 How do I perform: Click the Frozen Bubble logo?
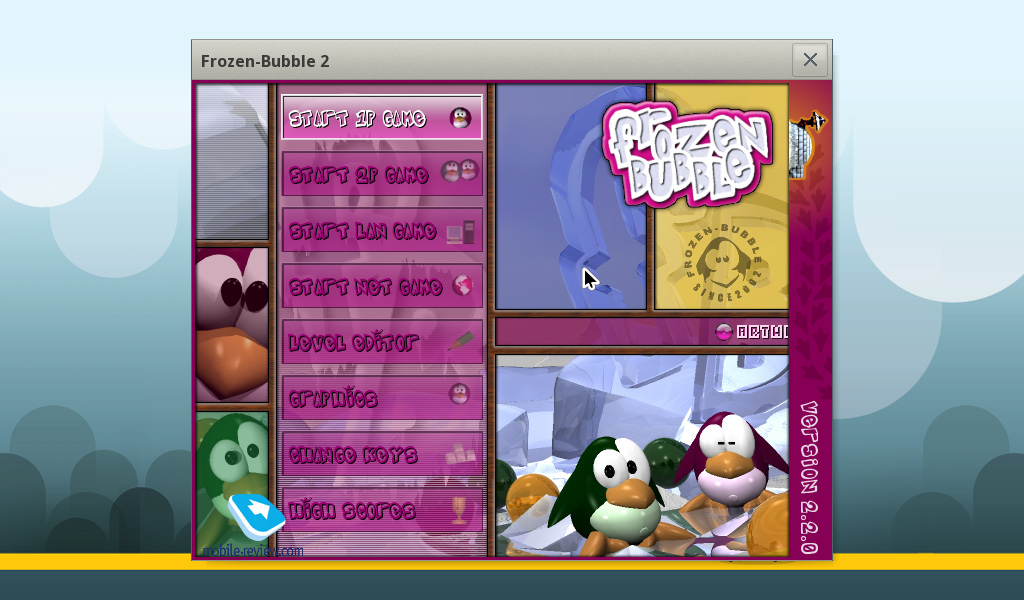[x=688, y=153]
